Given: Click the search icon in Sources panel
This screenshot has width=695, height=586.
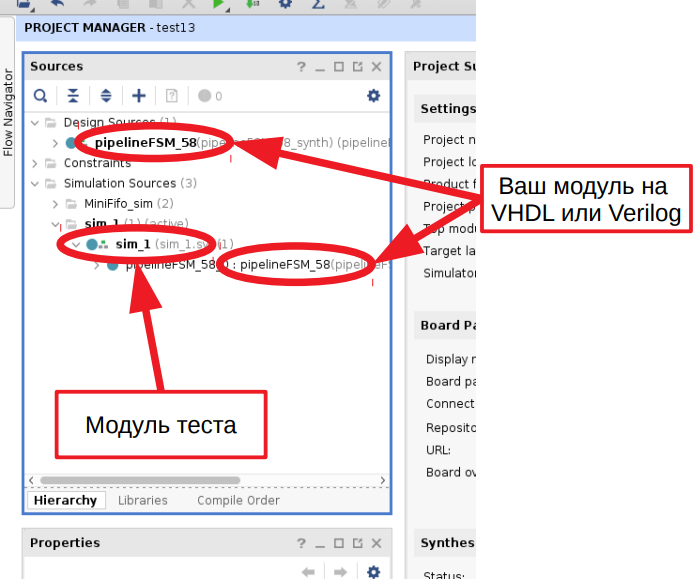Looking at the screenshot, I should pyautogui.click(x=40, y=96).
